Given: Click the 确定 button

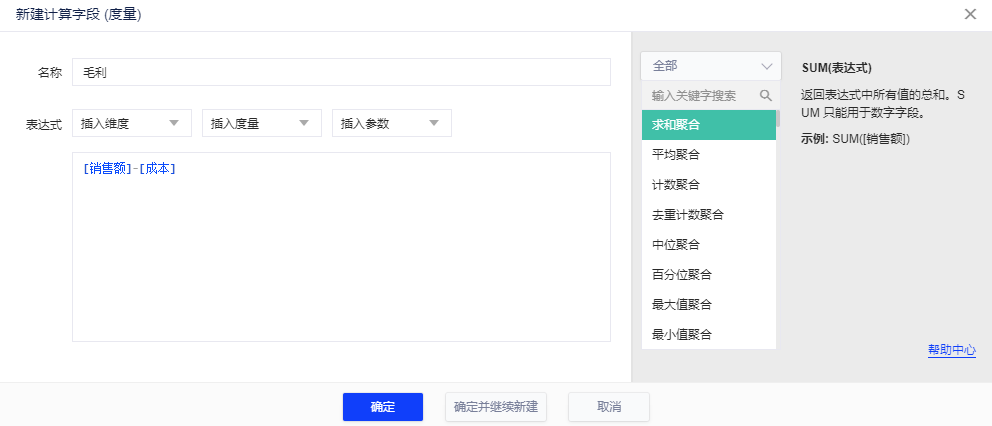Looking at the screenshot, I should [382, 407].
